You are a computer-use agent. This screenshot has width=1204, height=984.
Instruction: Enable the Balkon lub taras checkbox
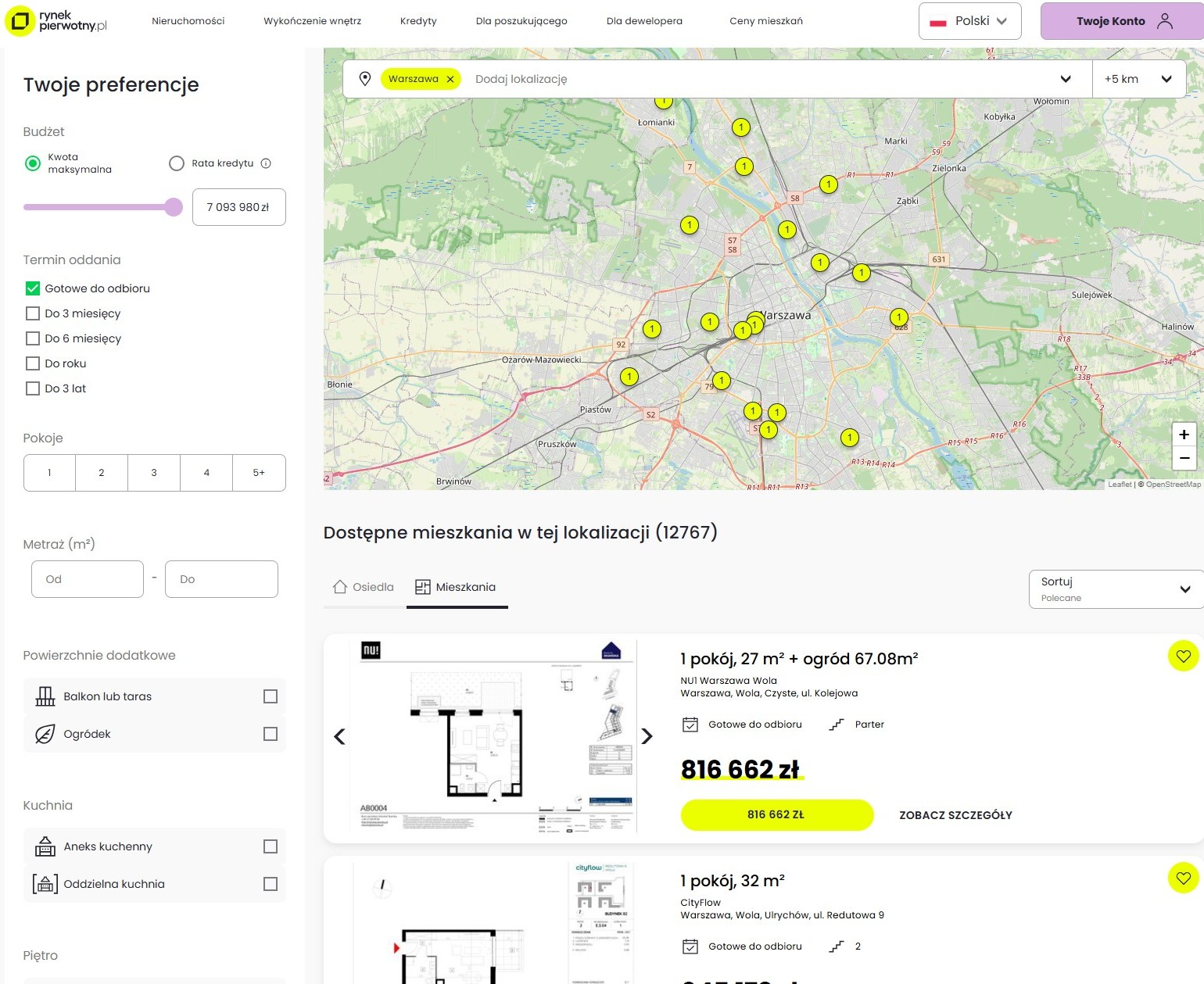tap(270, 696)
